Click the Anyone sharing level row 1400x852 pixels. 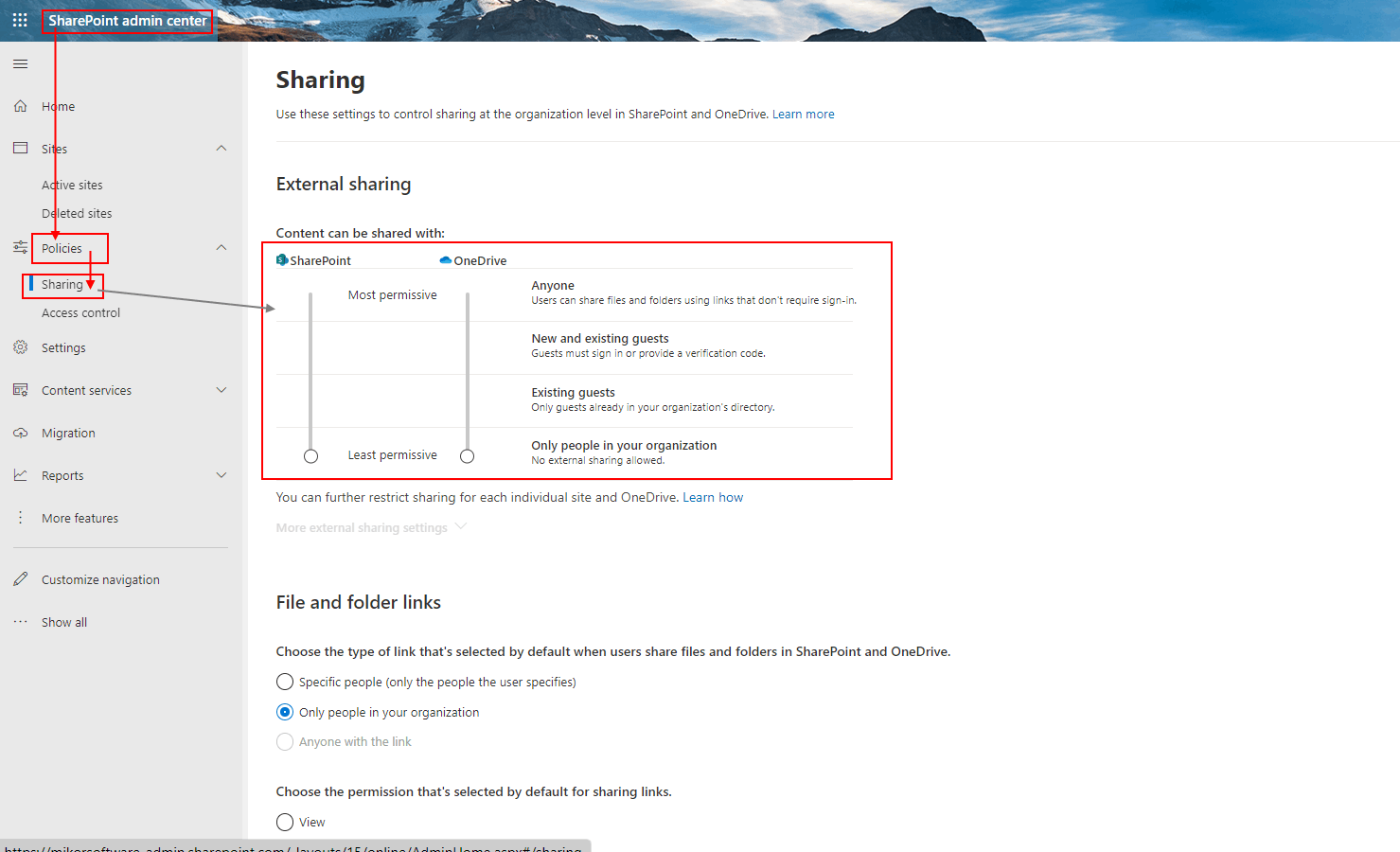pos(693,293)
